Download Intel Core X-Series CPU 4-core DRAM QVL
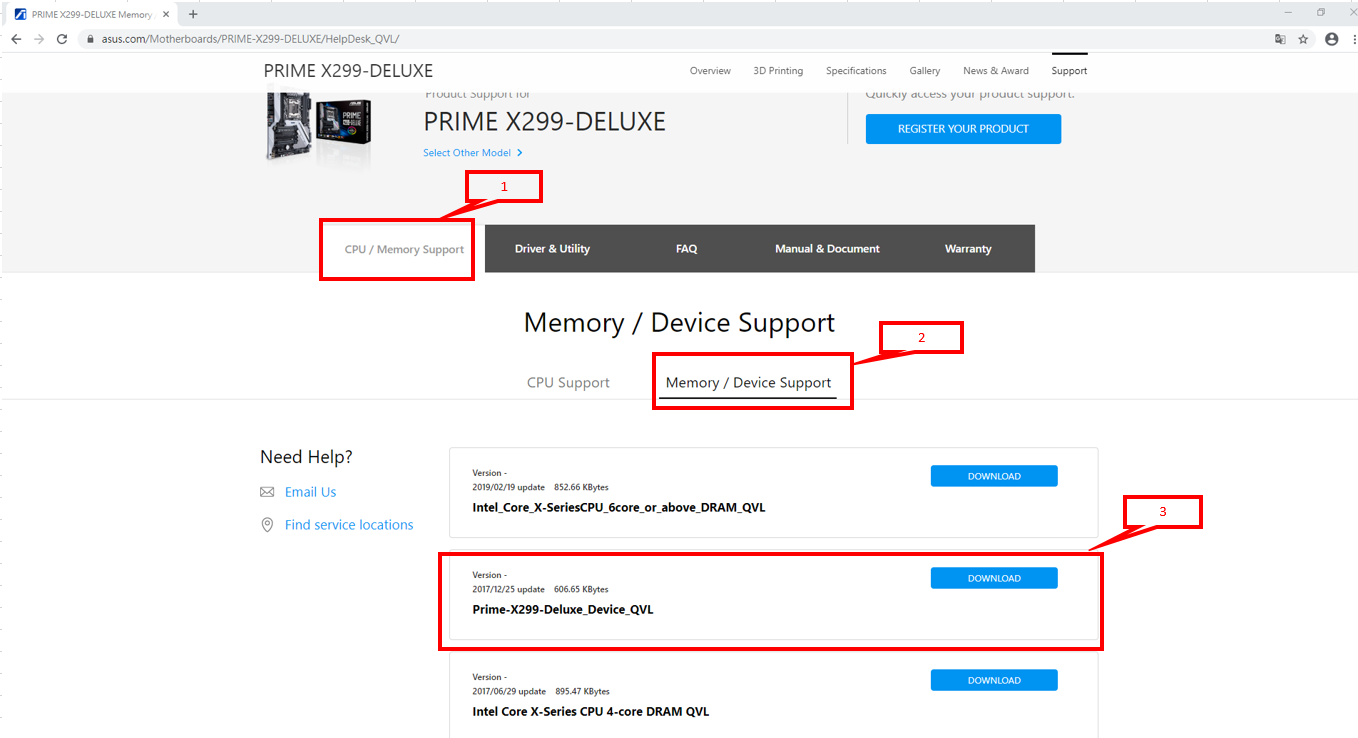 (x=994, y=680)
